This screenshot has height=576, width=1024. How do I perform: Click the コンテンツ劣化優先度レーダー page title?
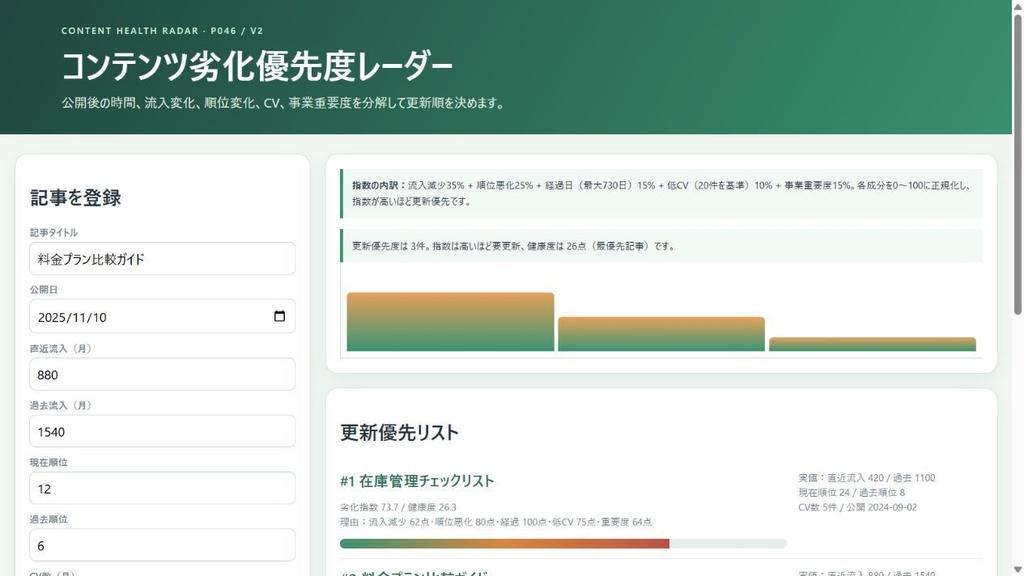pyautogui.click(x=257, y=67)
